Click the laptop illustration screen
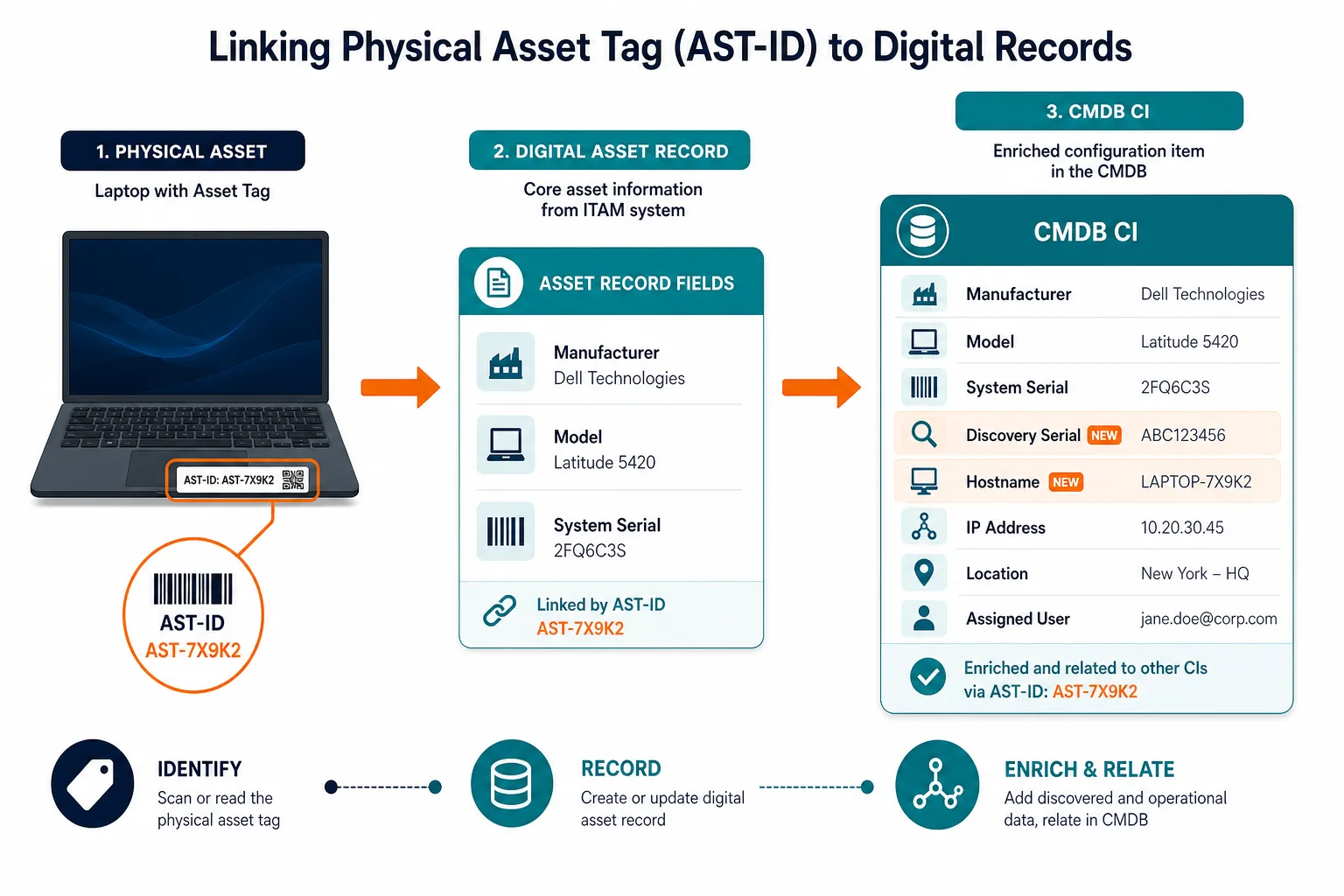This screenshot has width=1344, height=896. [x=196, y=317]
